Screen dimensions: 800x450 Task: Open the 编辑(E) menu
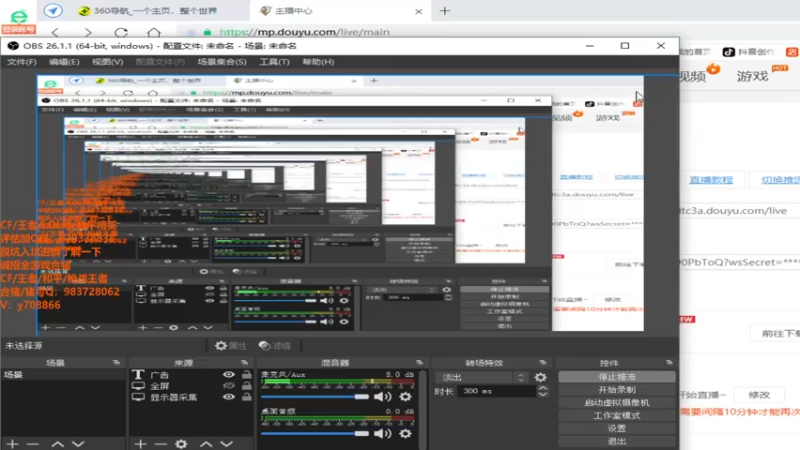click(x=64, y=62)
